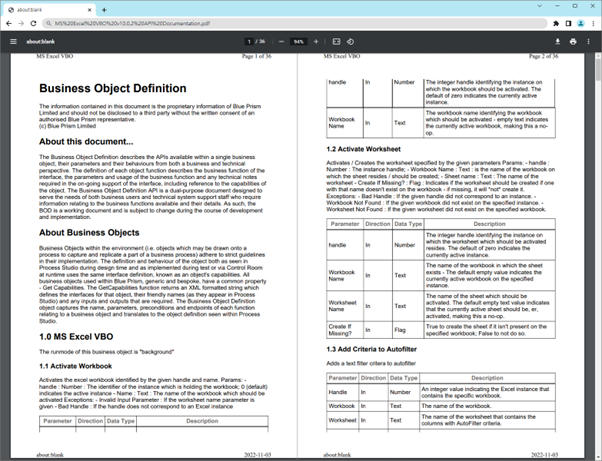Select the about:blank browser tab

pos(49,10)
